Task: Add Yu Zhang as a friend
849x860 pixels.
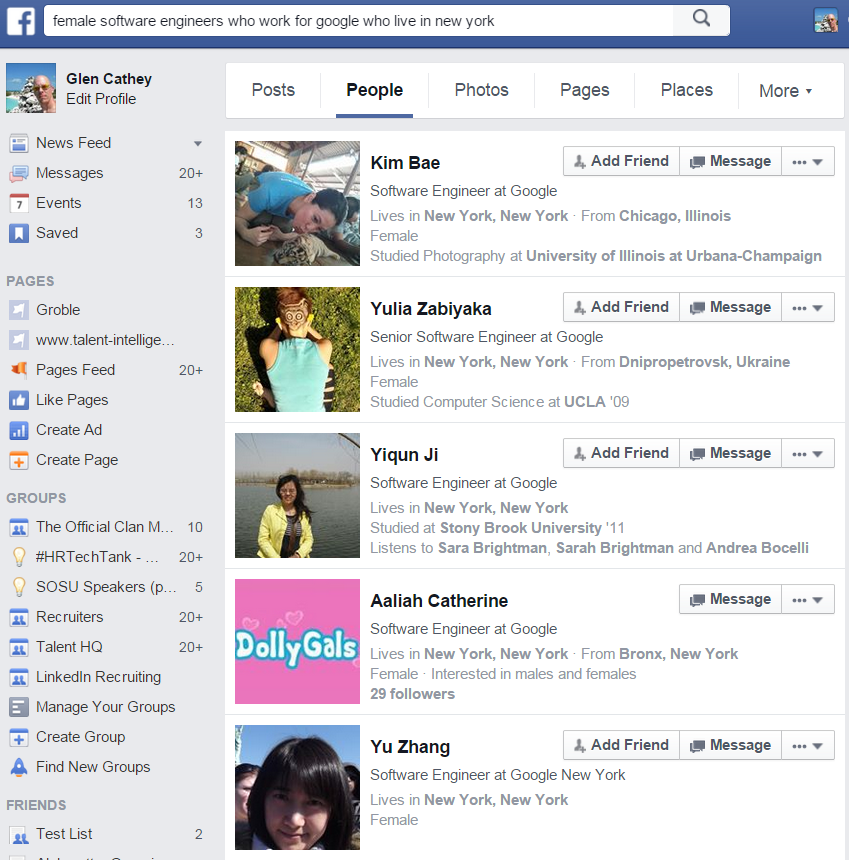Action: [621, 745]
